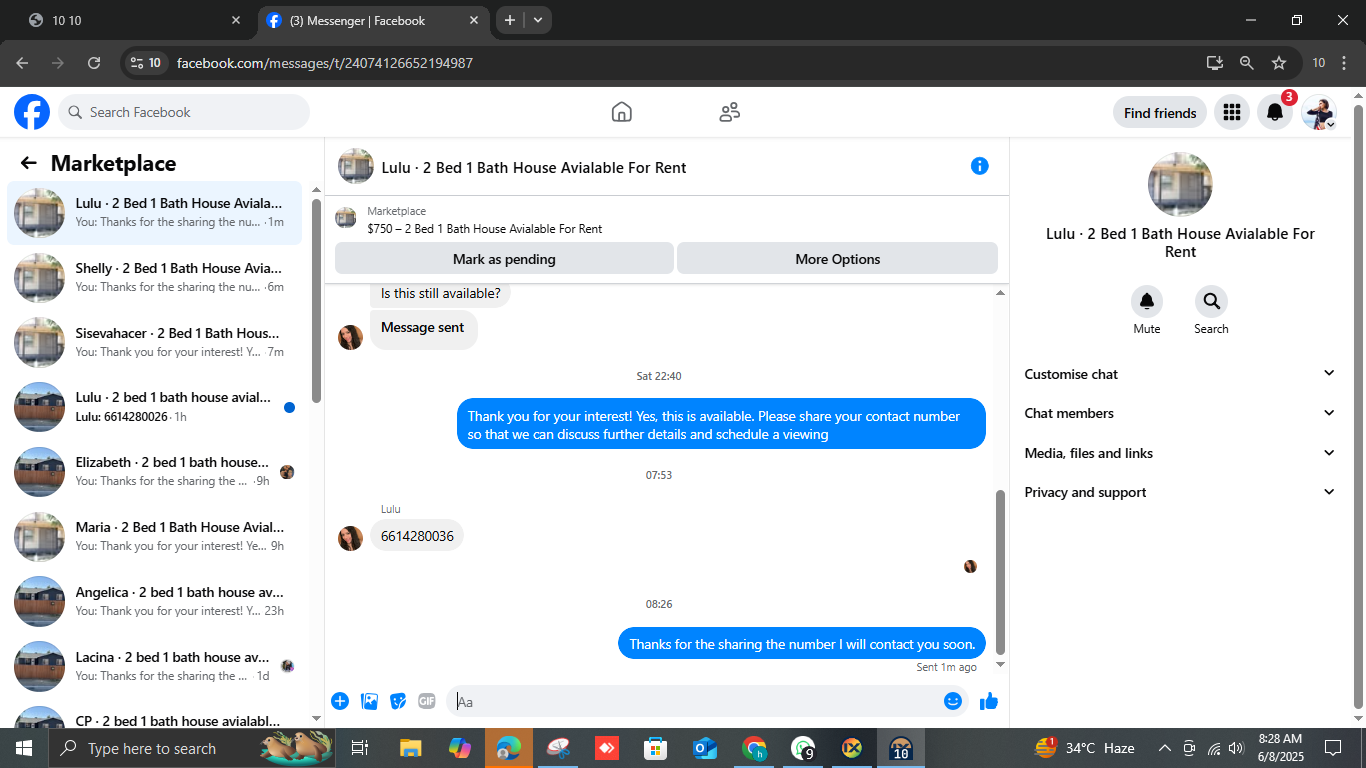The image size is (1366, 768).
Task: Expand Customise chat section
Action: [1180, 374]
